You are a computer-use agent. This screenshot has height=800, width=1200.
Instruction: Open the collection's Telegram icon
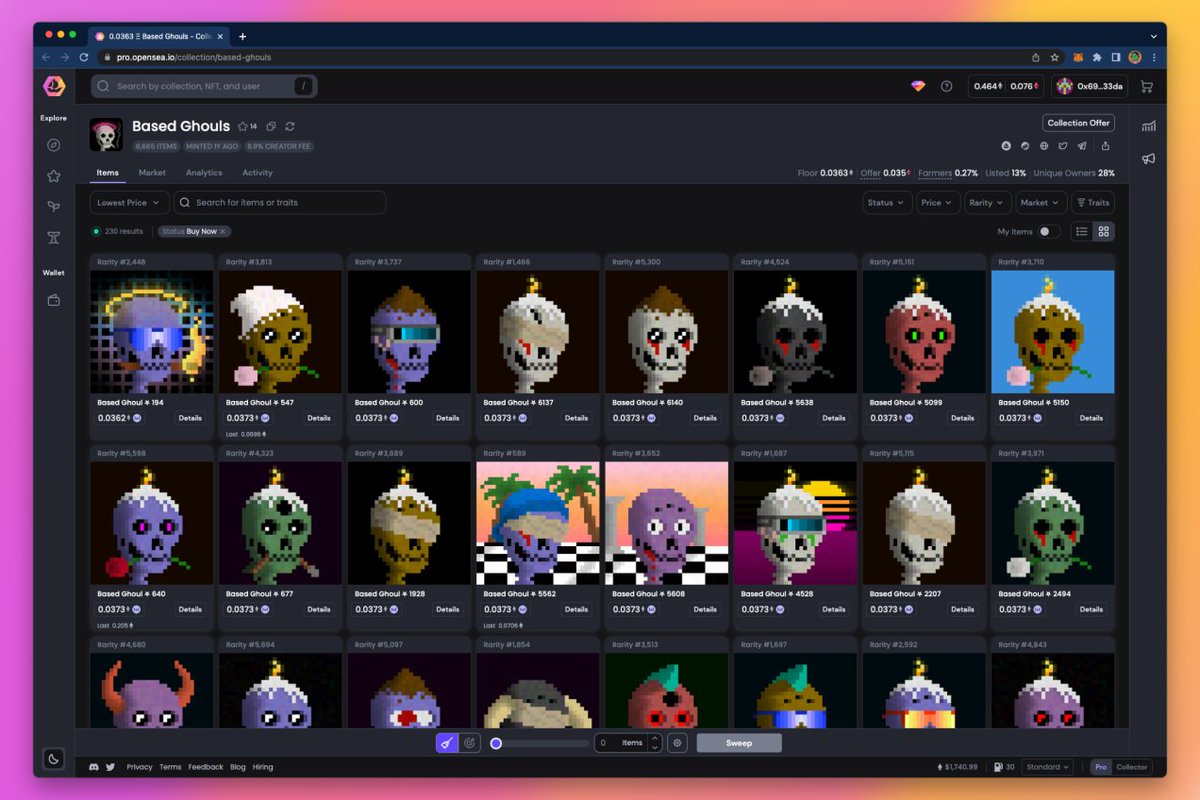[x=1082, y=146]
